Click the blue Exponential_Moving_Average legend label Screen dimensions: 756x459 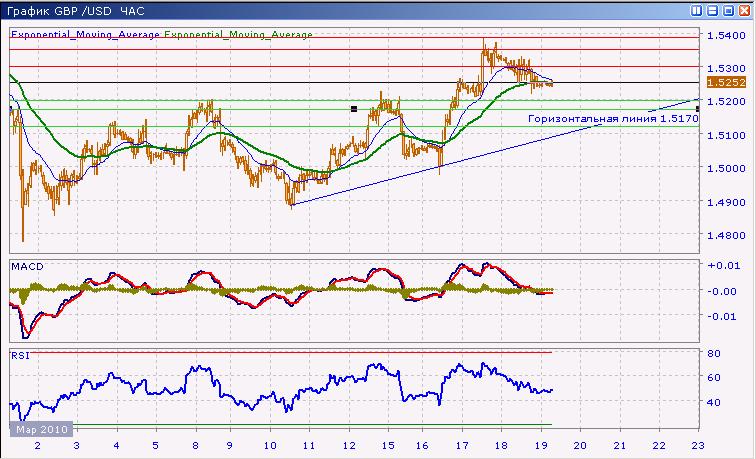coord(84,34)
